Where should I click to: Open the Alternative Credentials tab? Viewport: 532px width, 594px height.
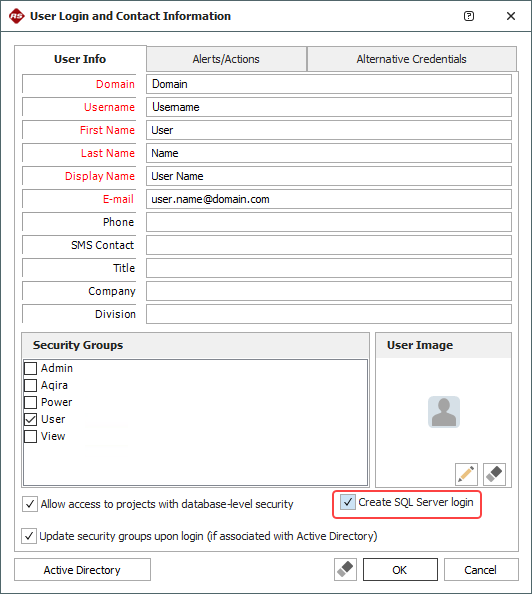tap(412, 59)
